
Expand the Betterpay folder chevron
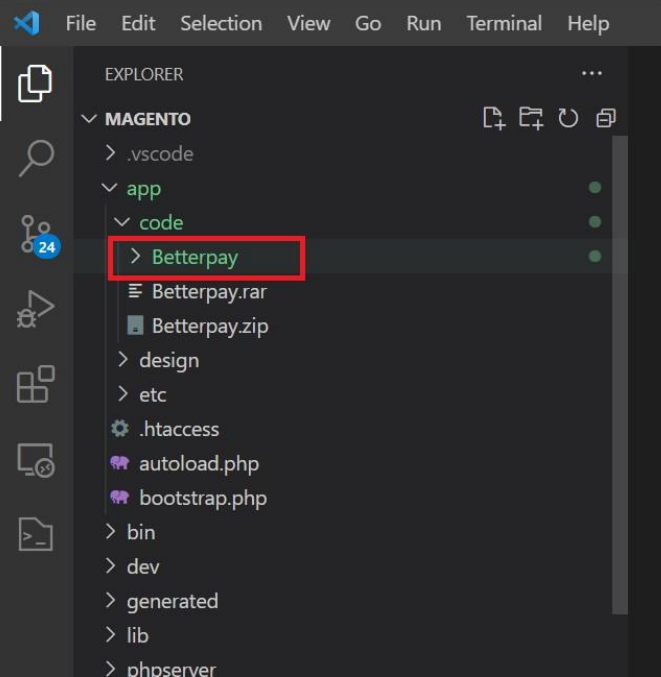click(x=135, y=256)
